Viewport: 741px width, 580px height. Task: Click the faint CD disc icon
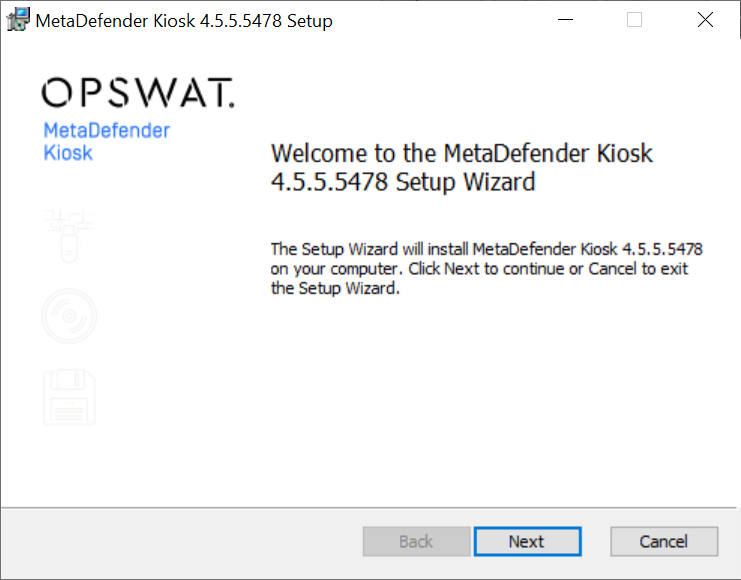click(69, 316)
